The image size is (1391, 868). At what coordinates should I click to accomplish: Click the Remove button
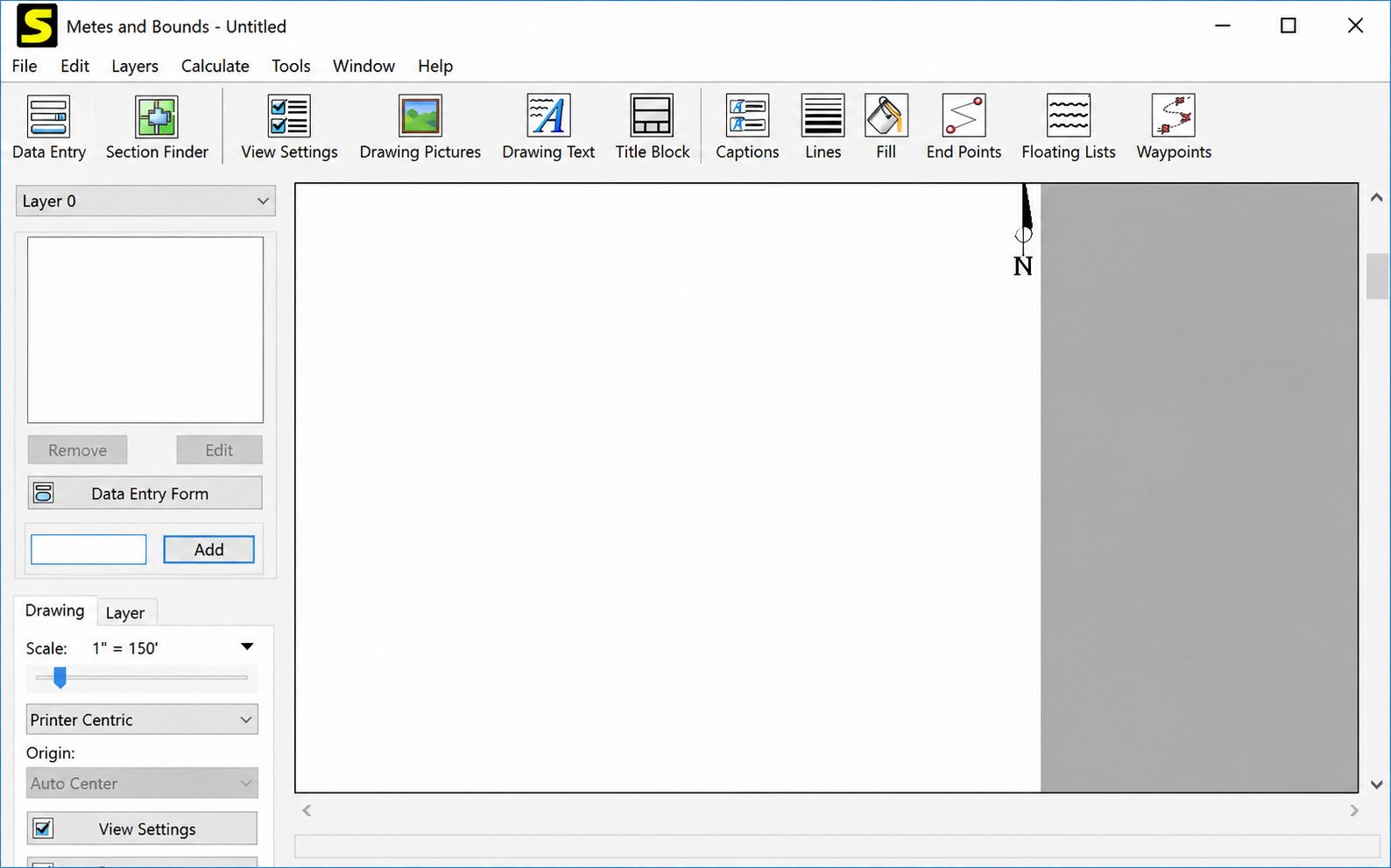pos(77,450)
